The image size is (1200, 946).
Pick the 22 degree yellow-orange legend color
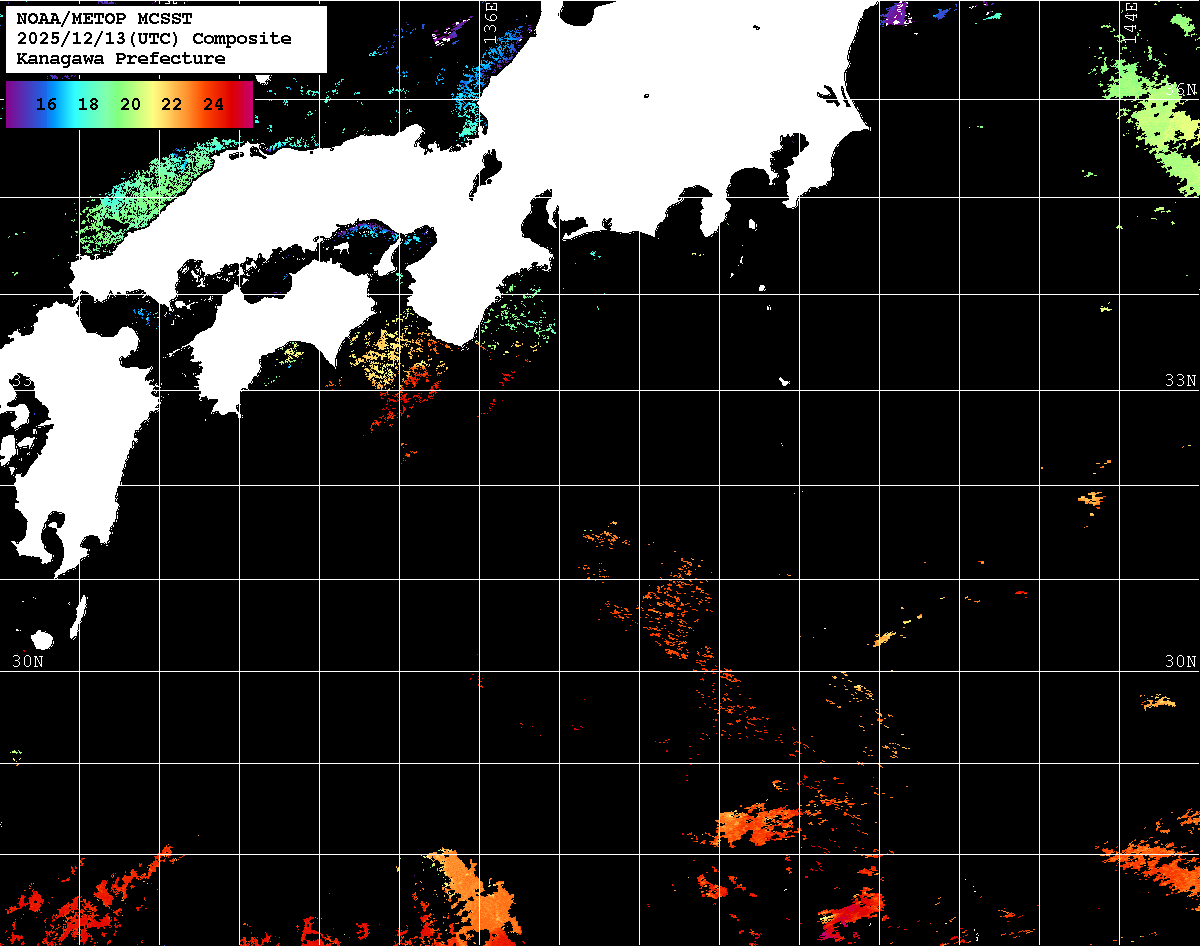(x=171, y=104)
